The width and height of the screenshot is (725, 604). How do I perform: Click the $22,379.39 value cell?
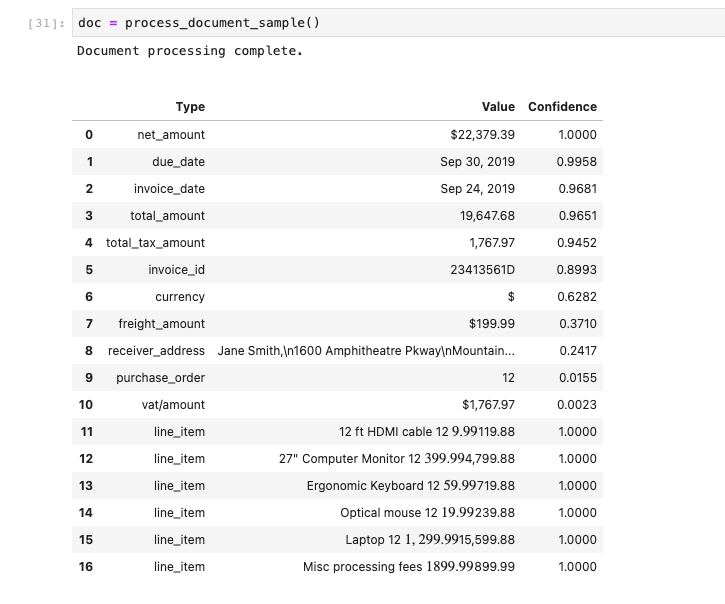(482, 135)
